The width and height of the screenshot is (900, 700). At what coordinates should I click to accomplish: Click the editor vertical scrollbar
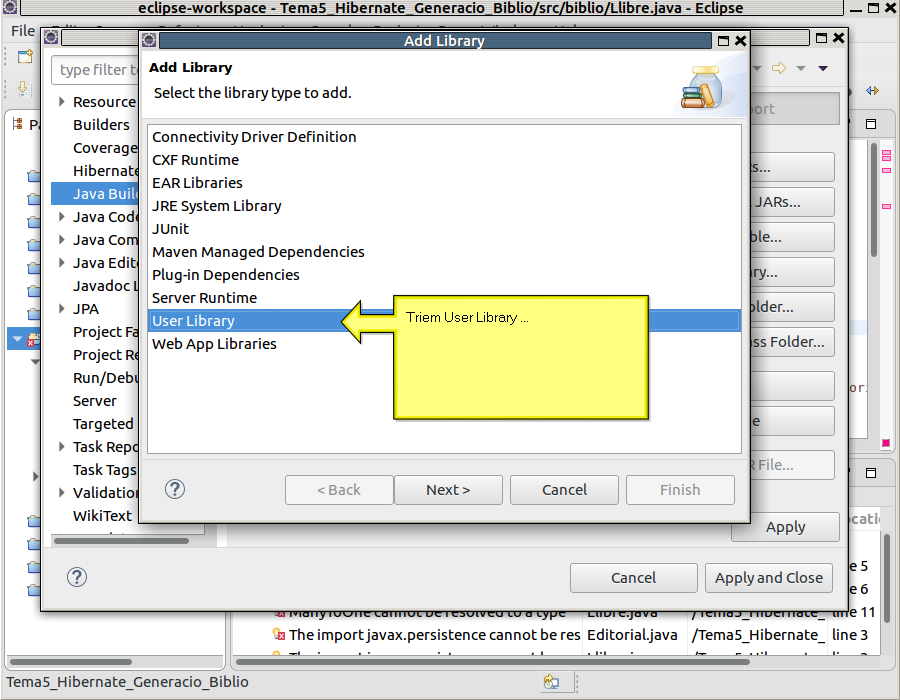874,201
